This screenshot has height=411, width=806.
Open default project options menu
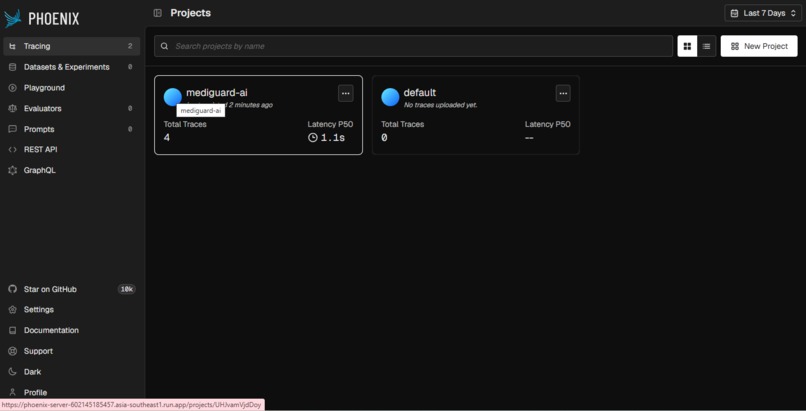click(x=563, y=94)
